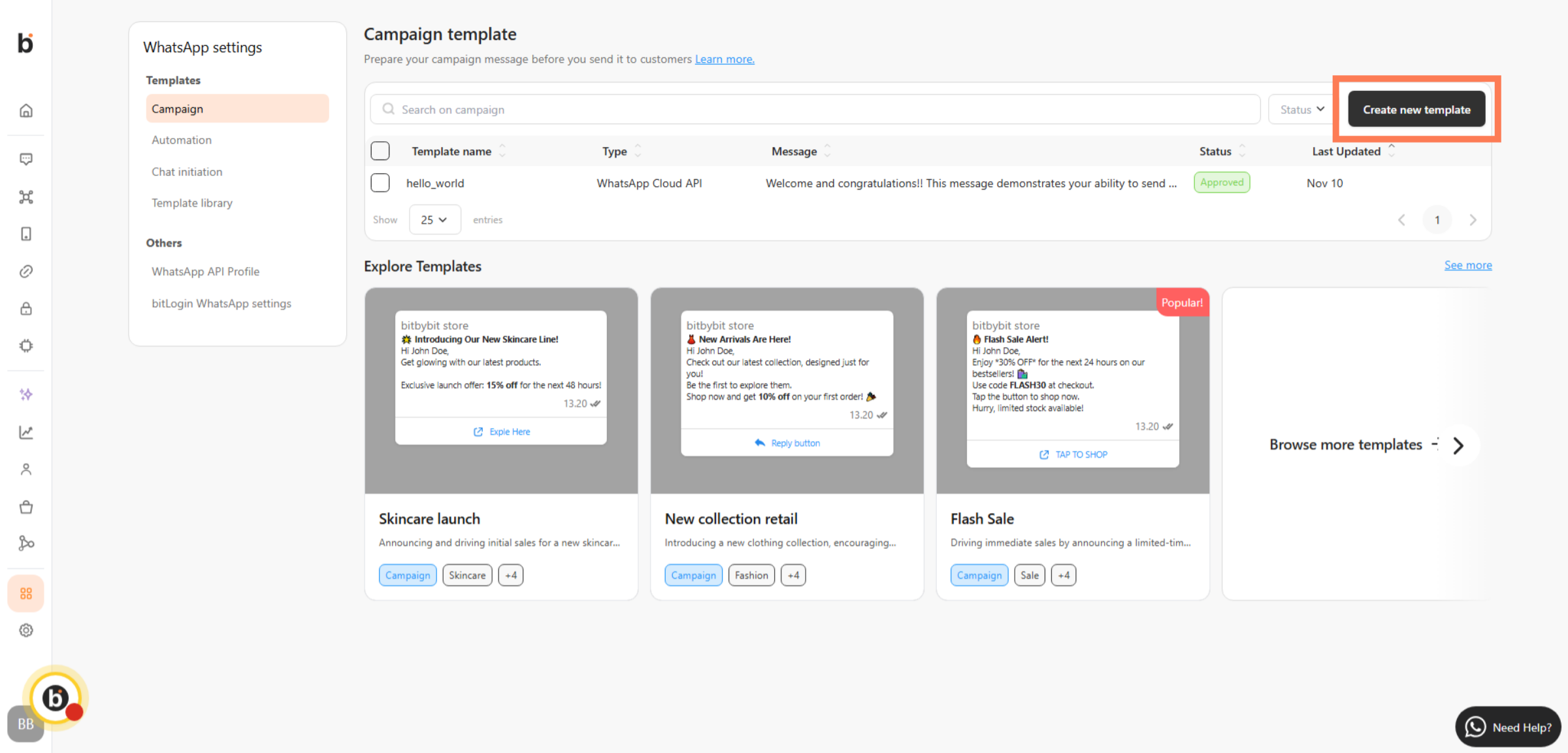Open the contacts person sidebar icon
The image size is (1568, 753).
[x=26, y=469]
